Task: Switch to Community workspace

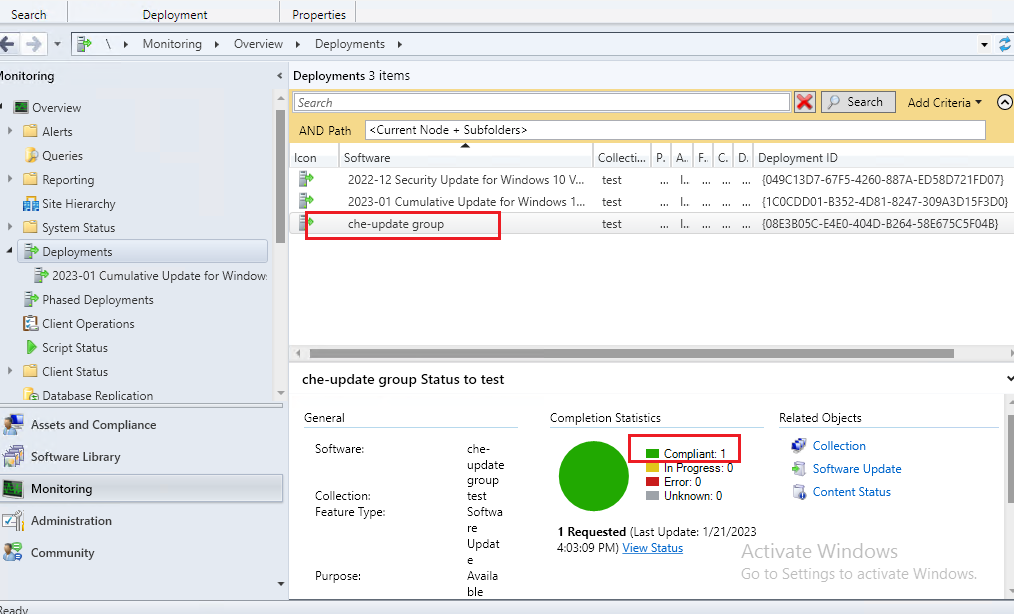Action: point(142,553)
